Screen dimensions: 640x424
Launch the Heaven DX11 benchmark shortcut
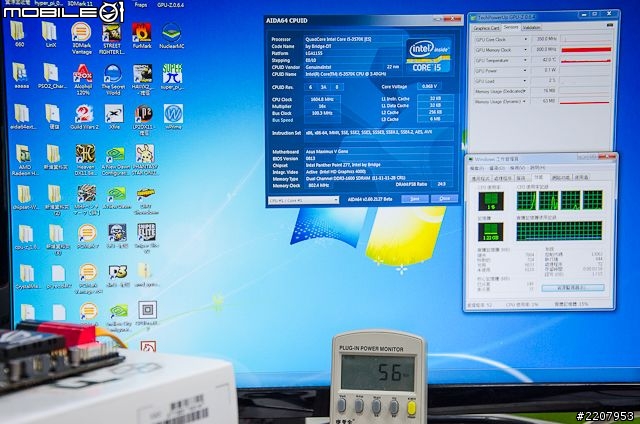[85, 160]
